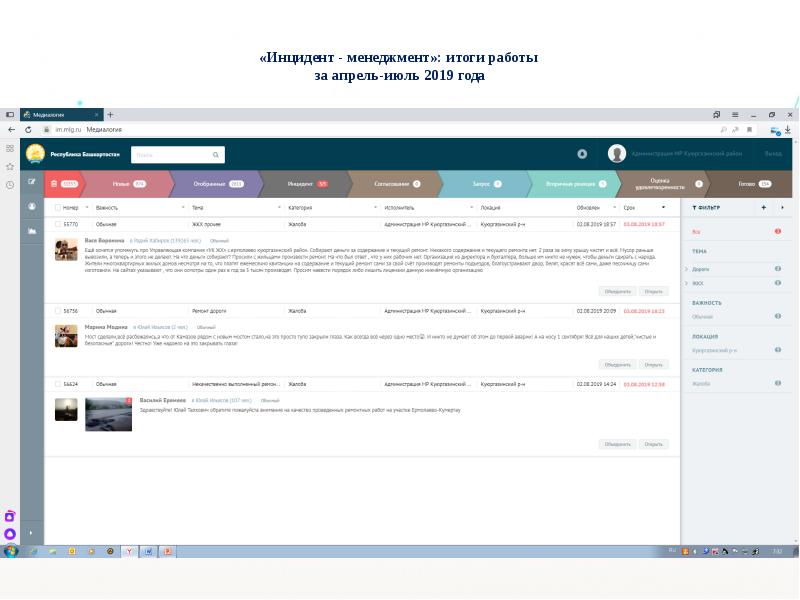Click the search input field
This screenshot has width=800, height=600.
[x=172, y=155]
